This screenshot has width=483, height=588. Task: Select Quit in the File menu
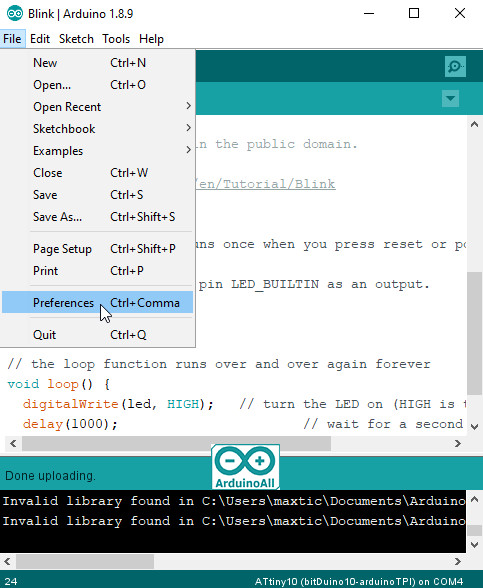[x=98, y=334]
